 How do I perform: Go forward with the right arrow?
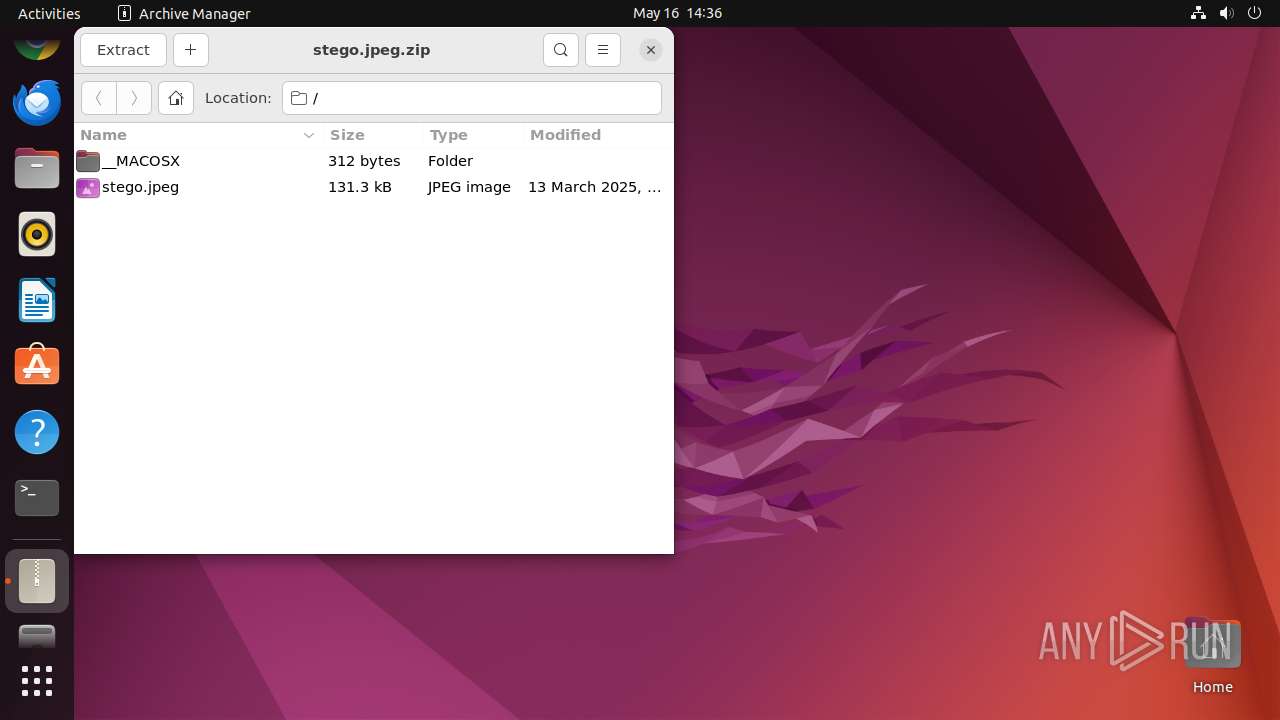[x=134, y=98]
